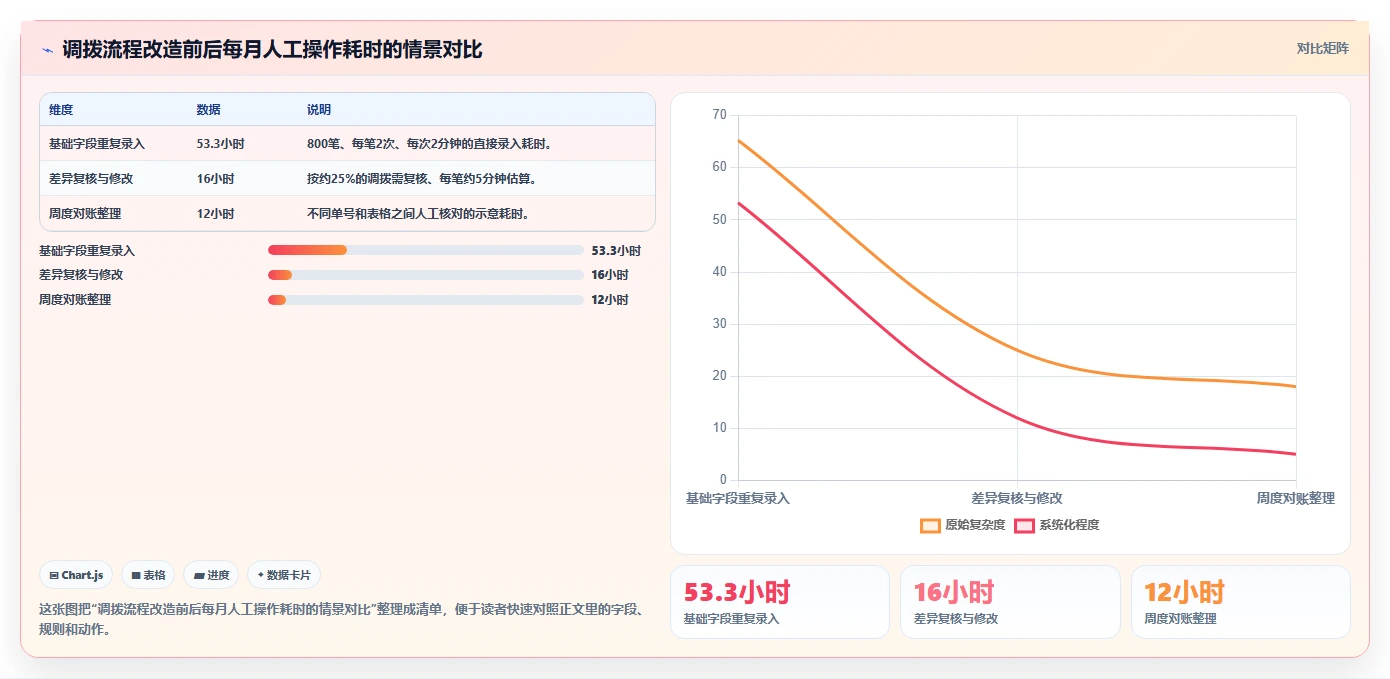This screenshot has height=679, width=1390.
Task: Click the 12小时 value next to the progress bar
Action: coord(610,300)
